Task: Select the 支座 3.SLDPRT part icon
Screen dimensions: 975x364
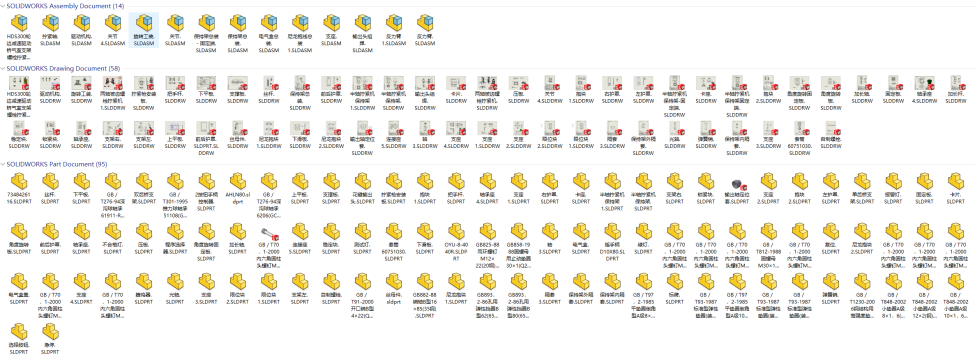Action: pos(206,282)
